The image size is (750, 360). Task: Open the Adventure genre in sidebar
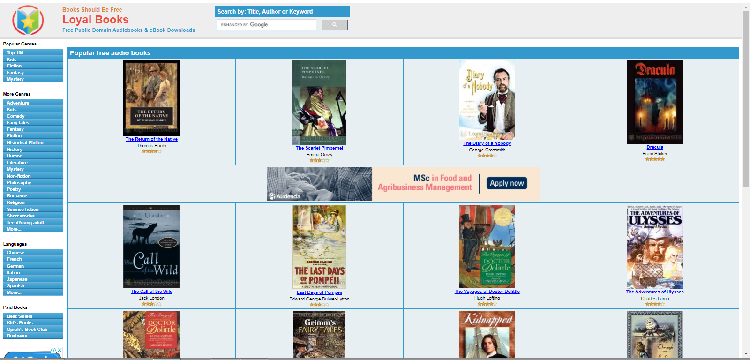(33, 103)
